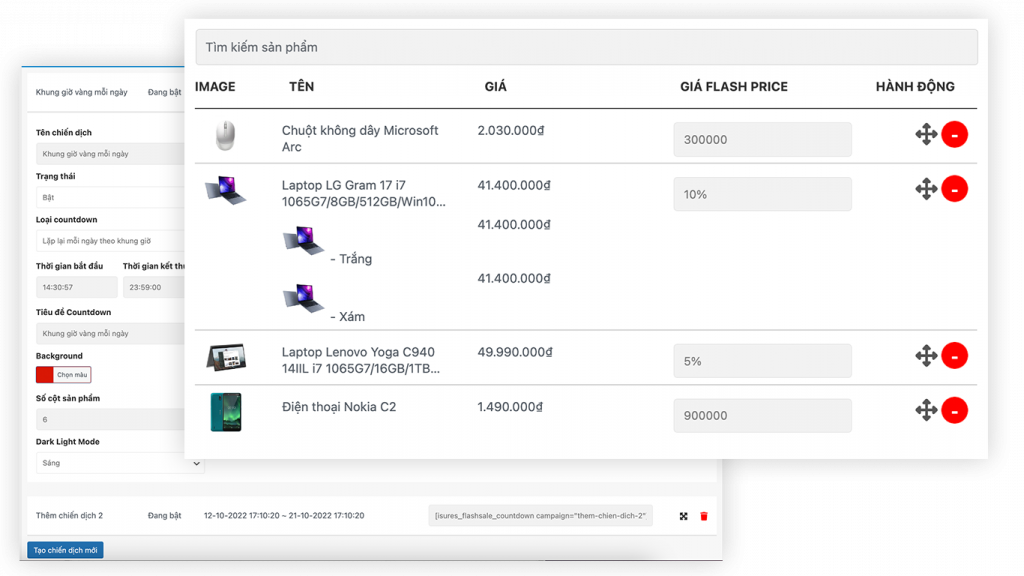Viewport: 1024px width, 576px height.
Task: Click move handle for Laptop Lenovo Yoga C940
Action: (x=926, y=355)
